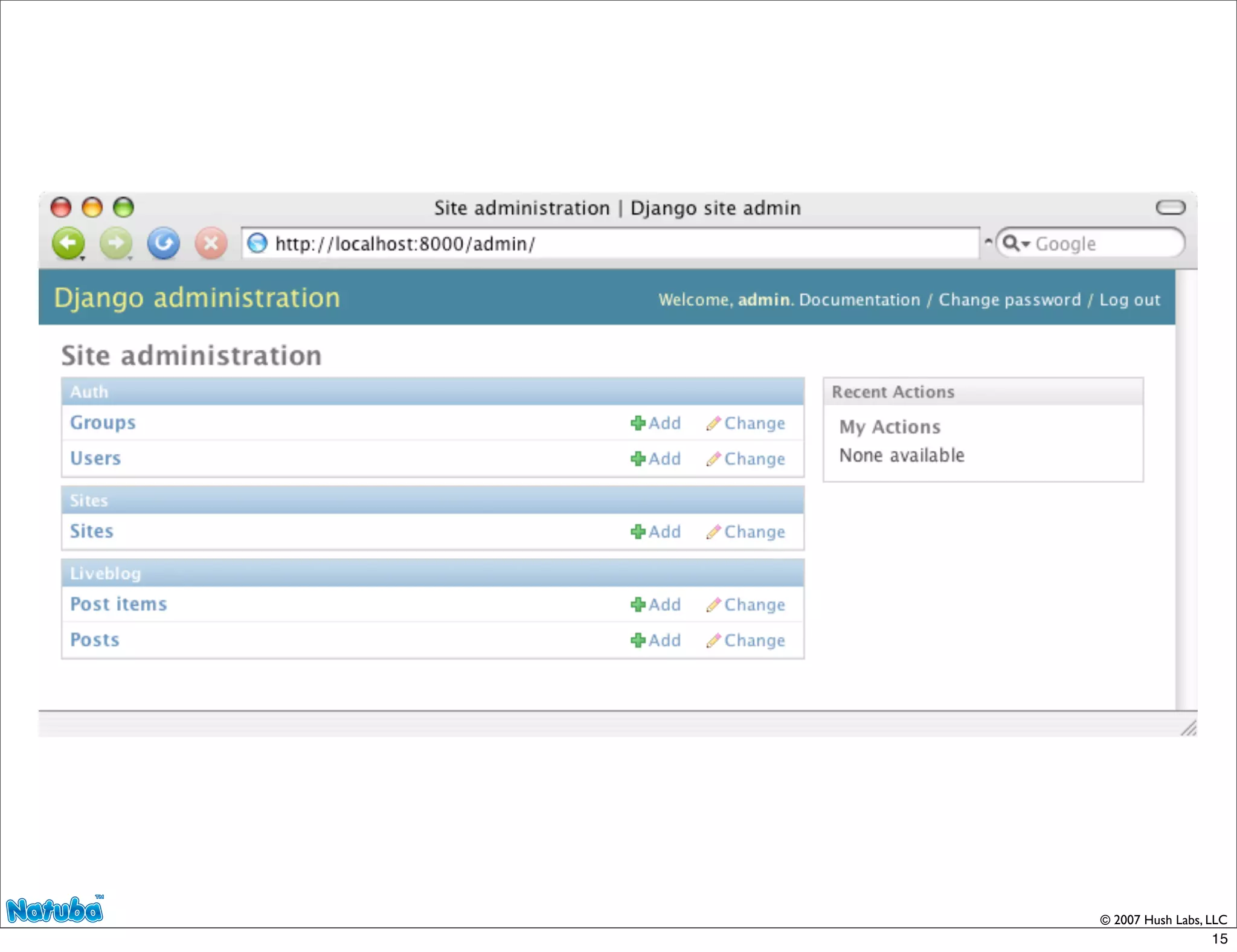Click the Site administration heading

[191, 355]
